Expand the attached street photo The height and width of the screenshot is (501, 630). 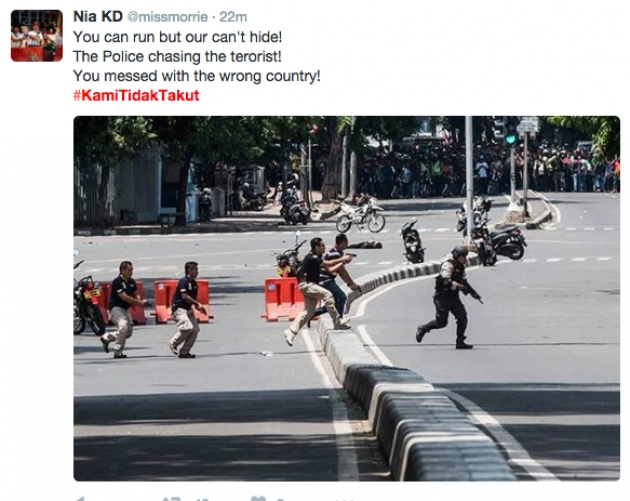(x=346, y=298)
